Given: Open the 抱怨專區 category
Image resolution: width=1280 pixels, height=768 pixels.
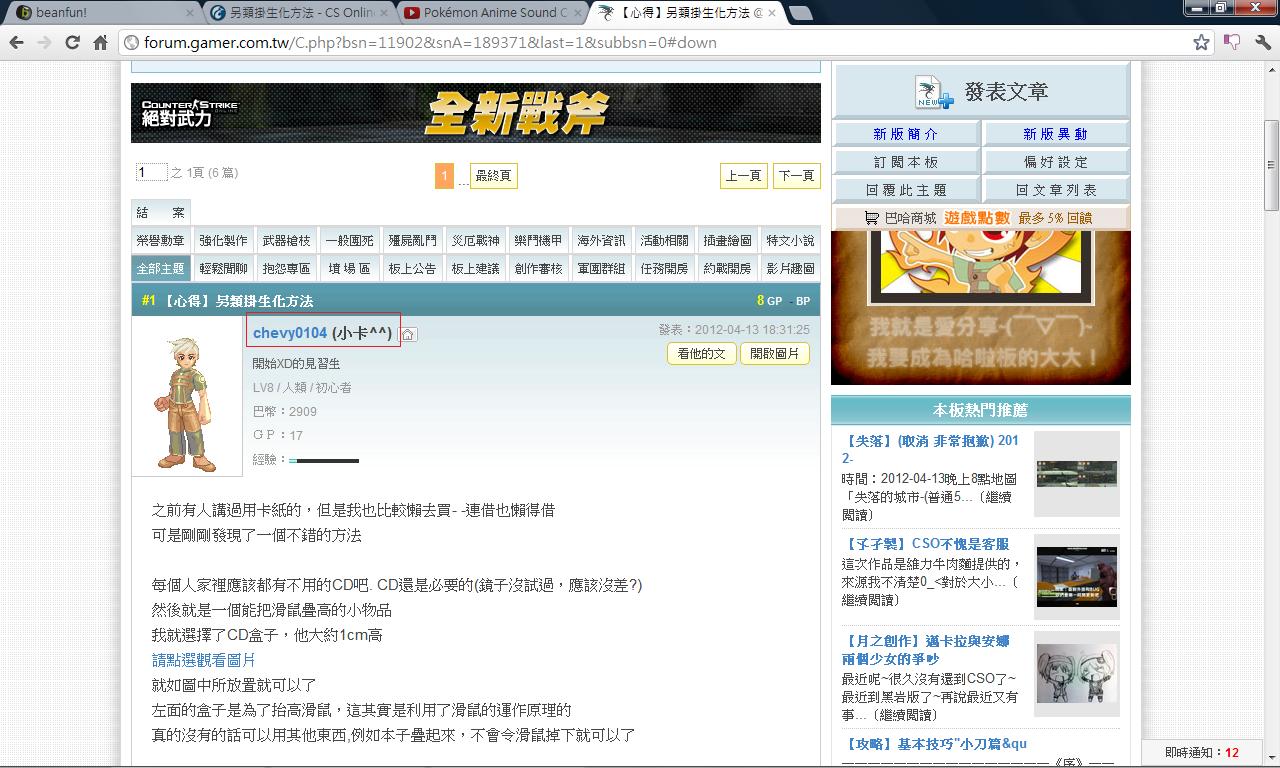Looking at the screenshot, I should pos(286,268).
